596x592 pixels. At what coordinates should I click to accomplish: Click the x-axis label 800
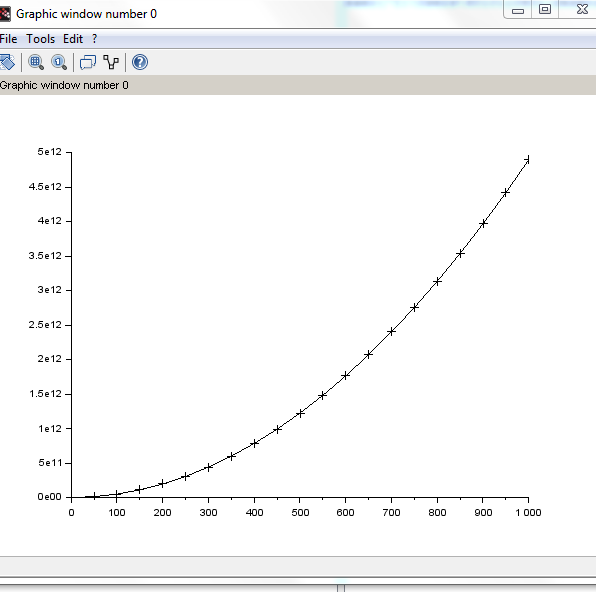coord(437,513)
